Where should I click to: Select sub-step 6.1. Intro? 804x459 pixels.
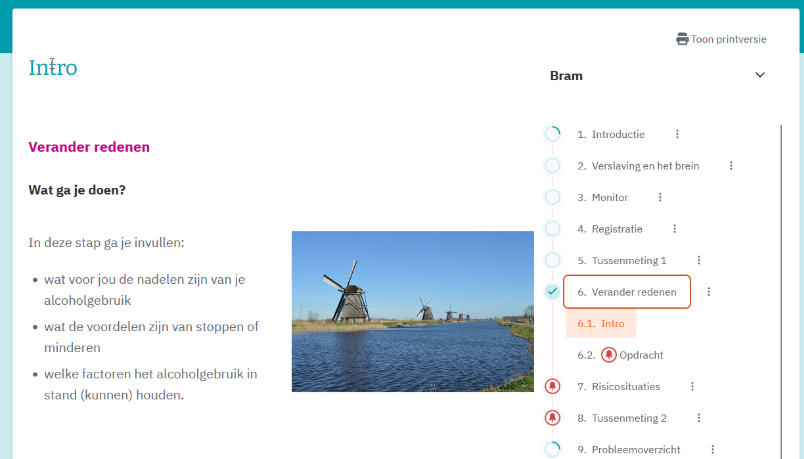pyautogui.click(x=601, y=324)
